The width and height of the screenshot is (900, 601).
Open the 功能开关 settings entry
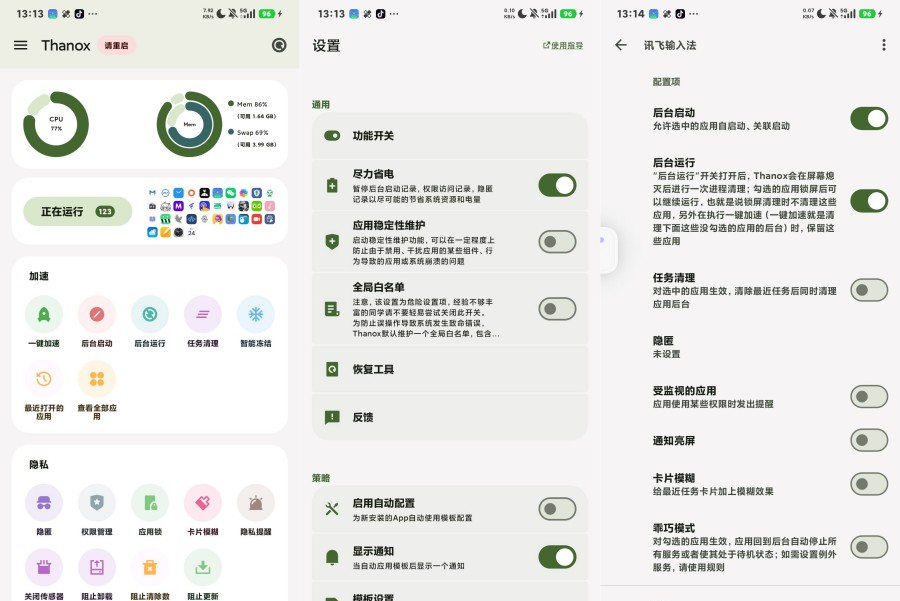coord(450,135)
